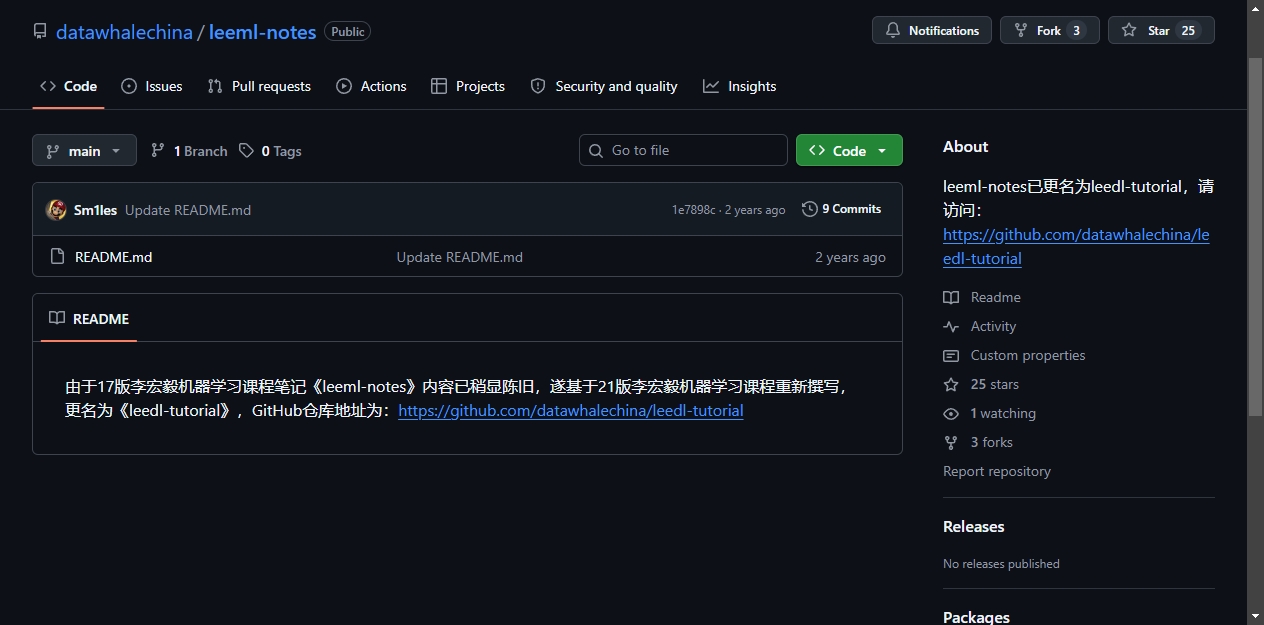Focus the Go to file search field

tap(683, 150)
